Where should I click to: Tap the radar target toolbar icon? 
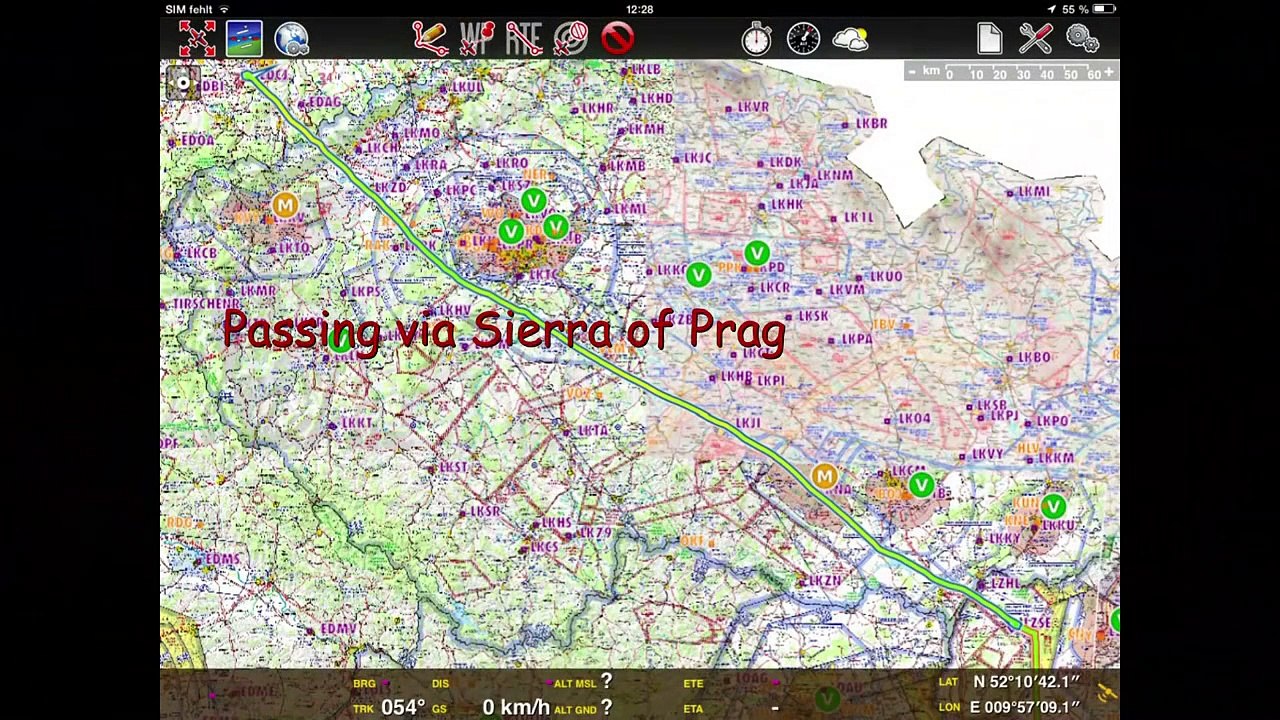click(571, 39)
